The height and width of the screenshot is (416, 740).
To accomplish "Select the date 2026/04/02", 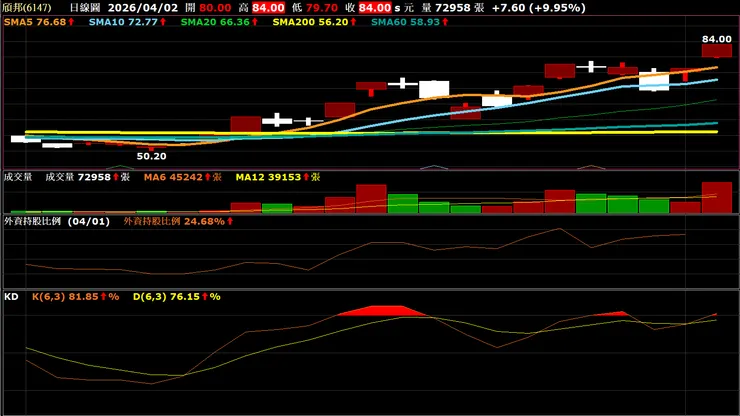I will point(143,8).
